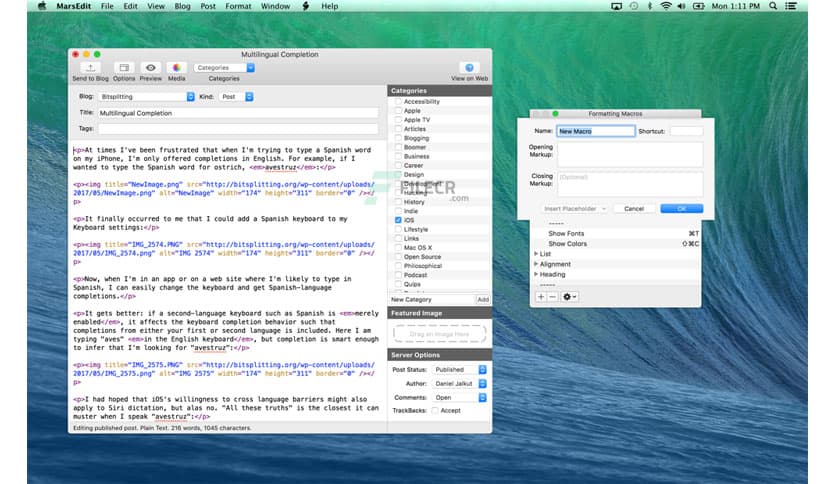Open the Blog selection dropdown
Screen dimensions: 836x484
click(146, 97)
